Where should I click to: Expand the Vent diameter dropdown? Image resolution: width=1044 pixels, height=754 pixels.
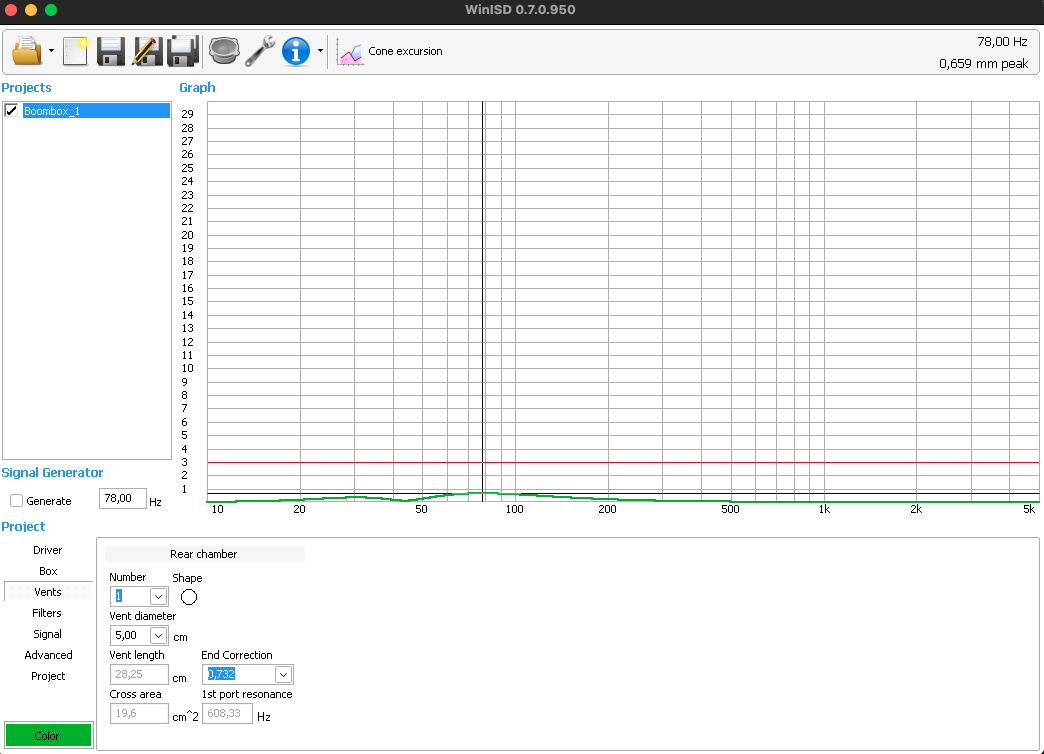pyautogui.click(x=158, y=635)
